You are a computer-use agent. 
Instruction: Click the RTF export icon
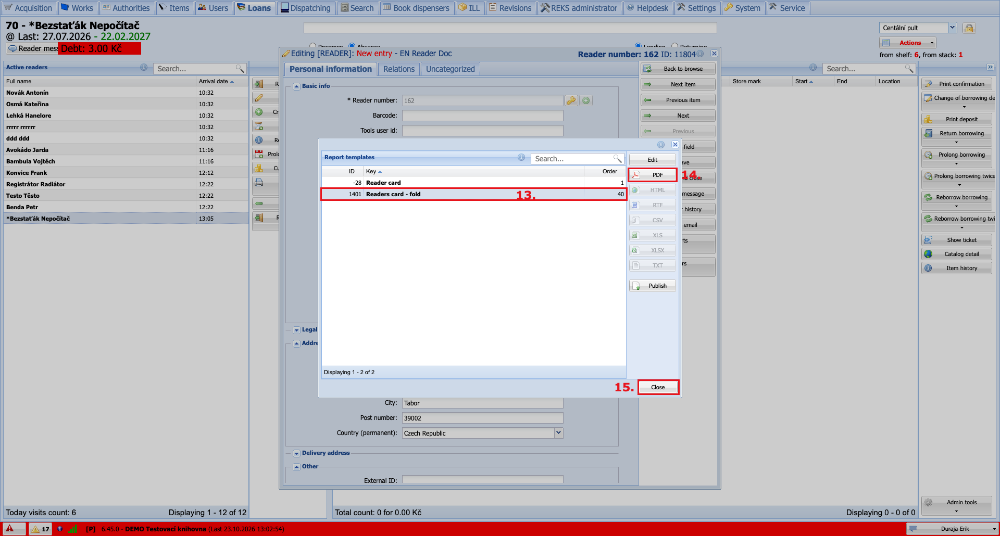coord(635,205)
